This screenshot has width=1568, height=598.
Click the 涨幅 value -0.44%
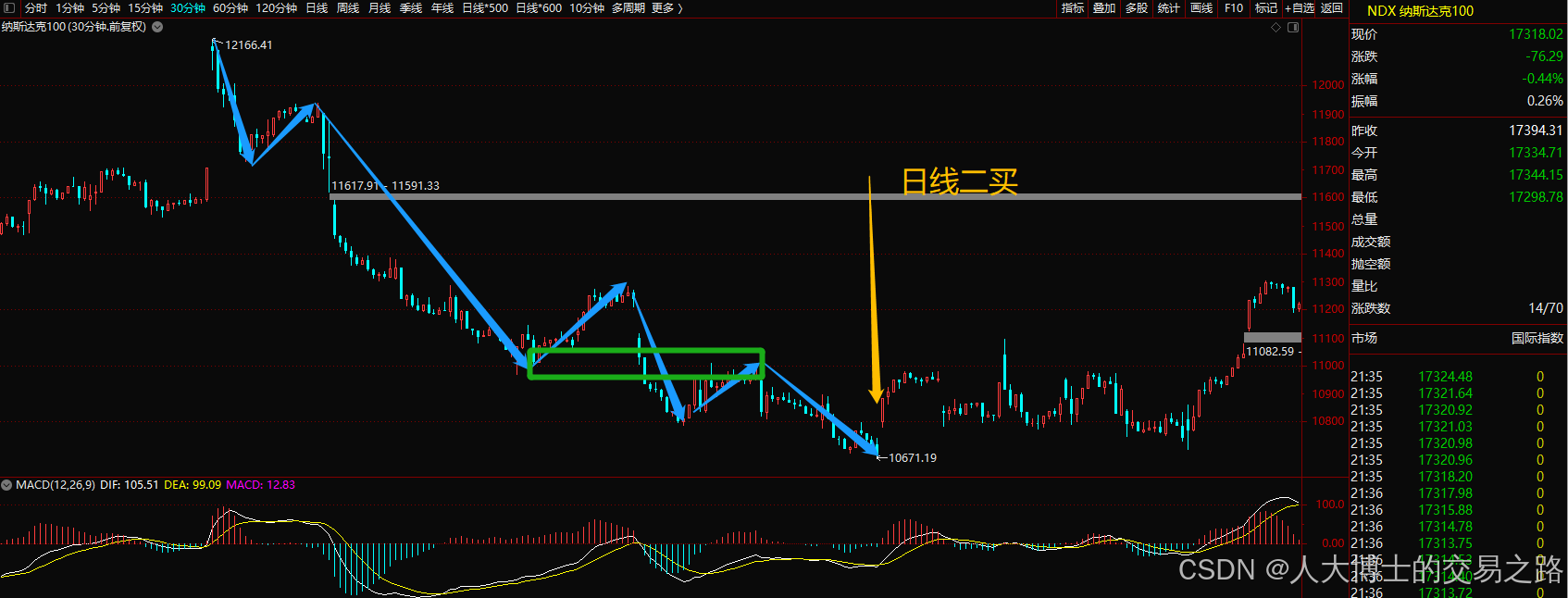[x=1542, y=79]
